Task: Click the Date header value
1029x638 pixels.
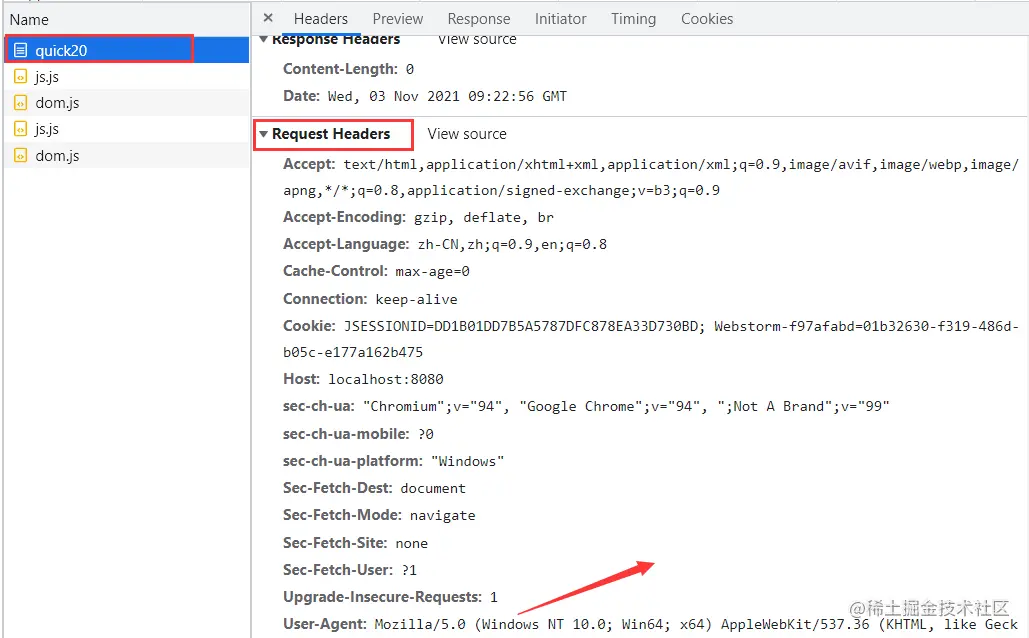Action: [447, 96]
